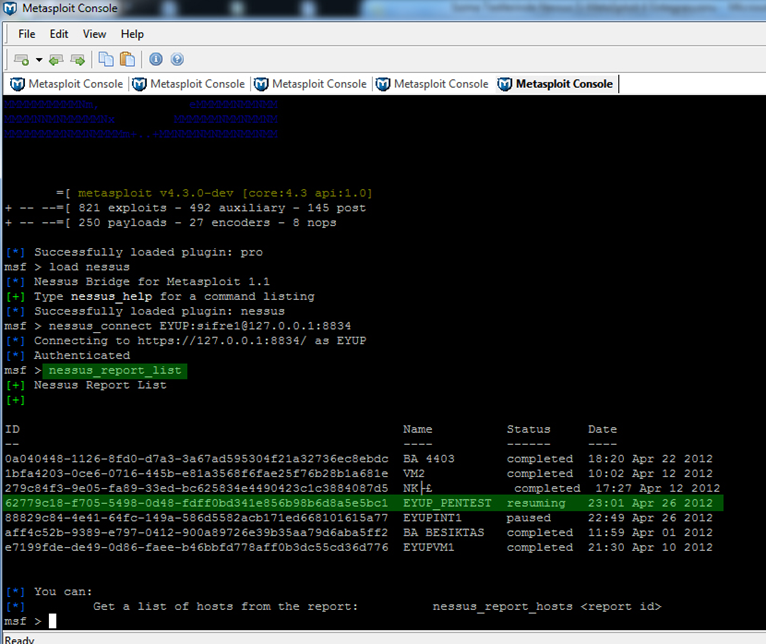This screenshot has width=766, height=644.
Task: Click the report name 'EYUPINT1'
Action: click(432, 517)
